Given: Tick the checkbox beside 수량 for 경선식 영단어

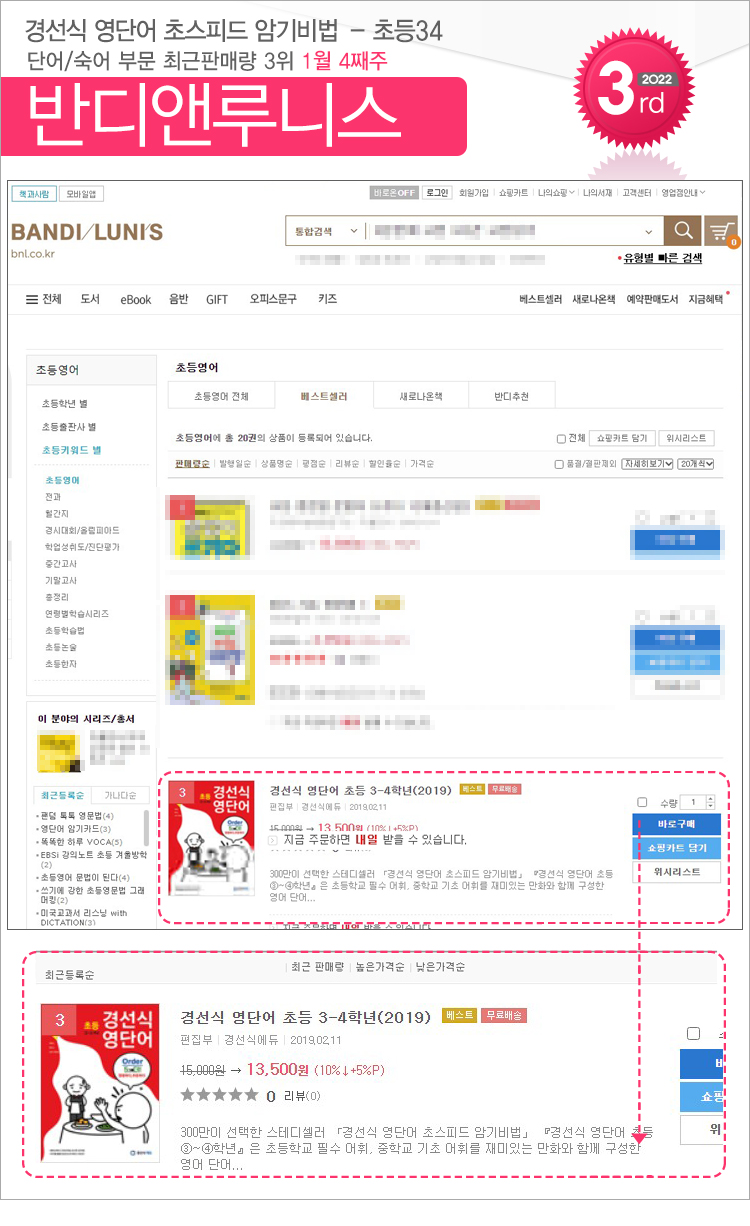Looking at the screenshot, I should (x=642, y=802).
